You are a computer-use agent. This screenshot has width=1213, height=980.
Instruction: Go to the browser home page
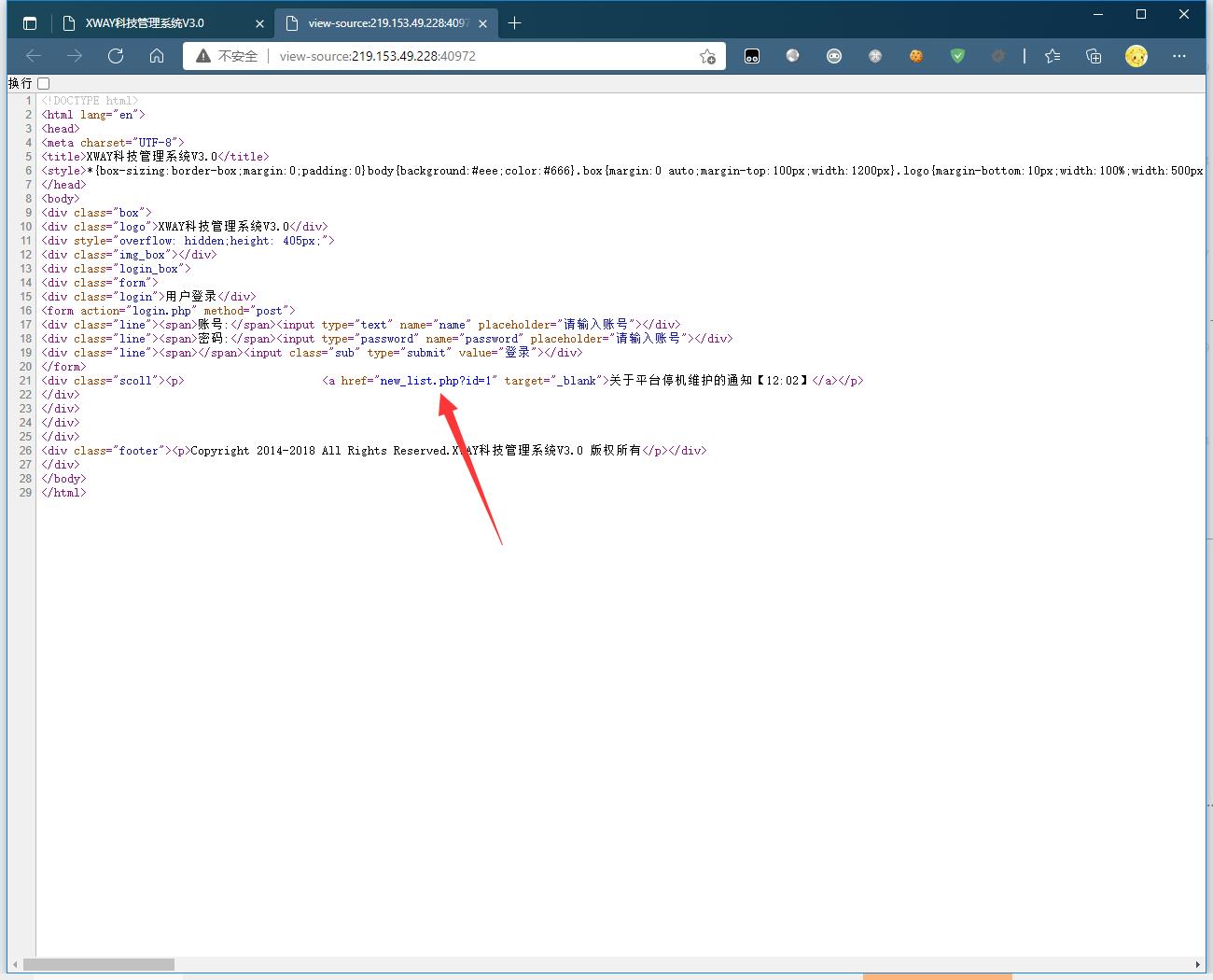tap(157, 56)
